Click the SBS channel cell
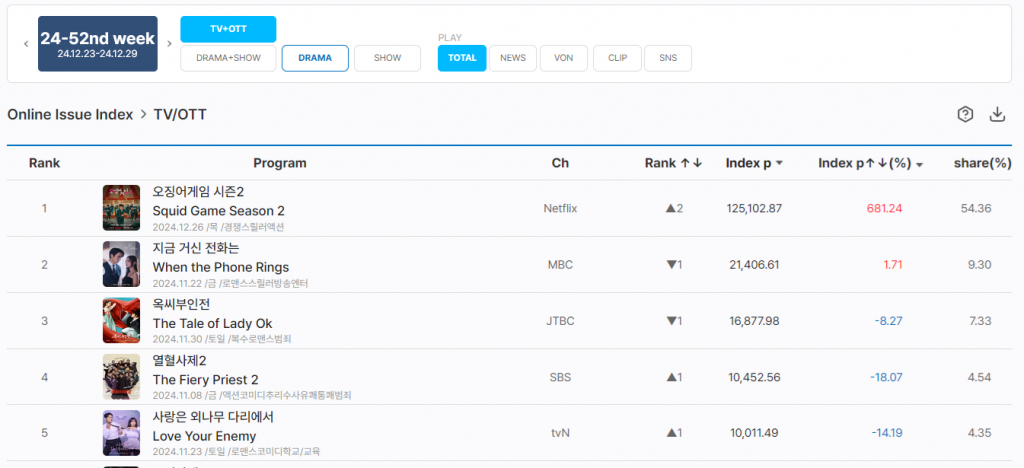1024x468 pixels. tap(560, 377)
